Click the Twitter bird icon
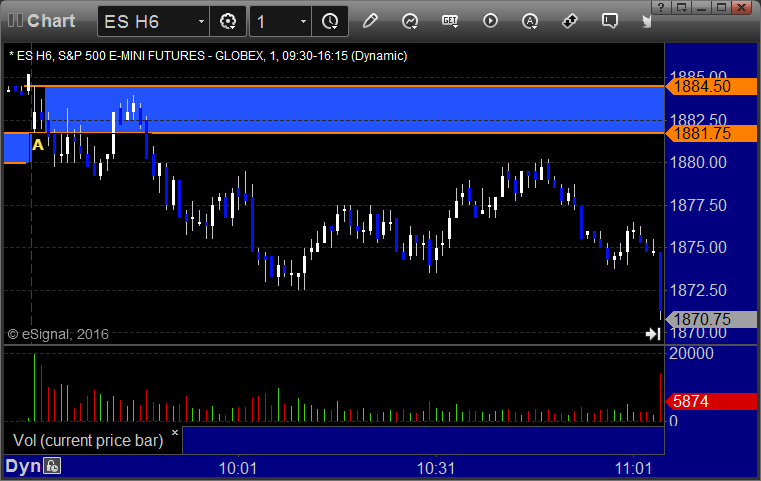 point(647,21)
